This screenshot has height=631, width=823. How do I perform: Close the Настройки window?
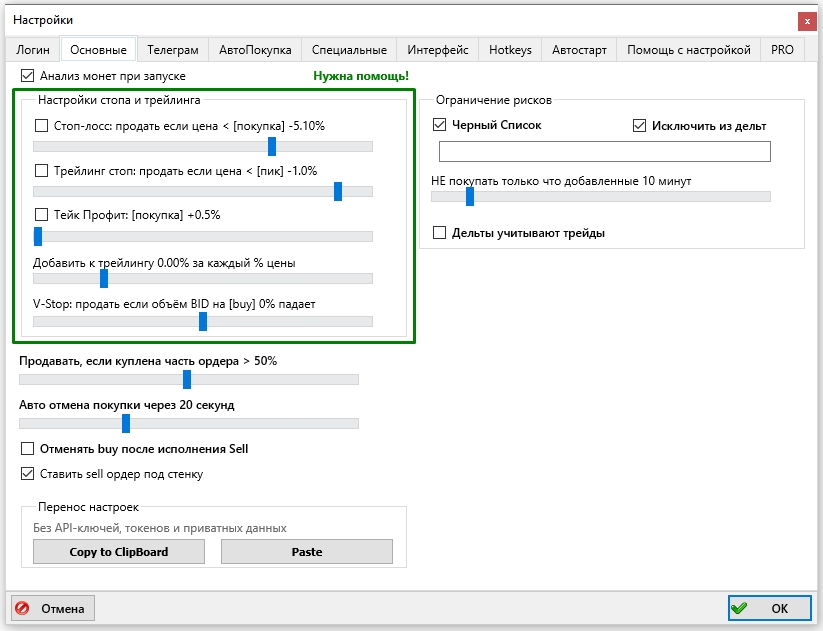point(807,21)
